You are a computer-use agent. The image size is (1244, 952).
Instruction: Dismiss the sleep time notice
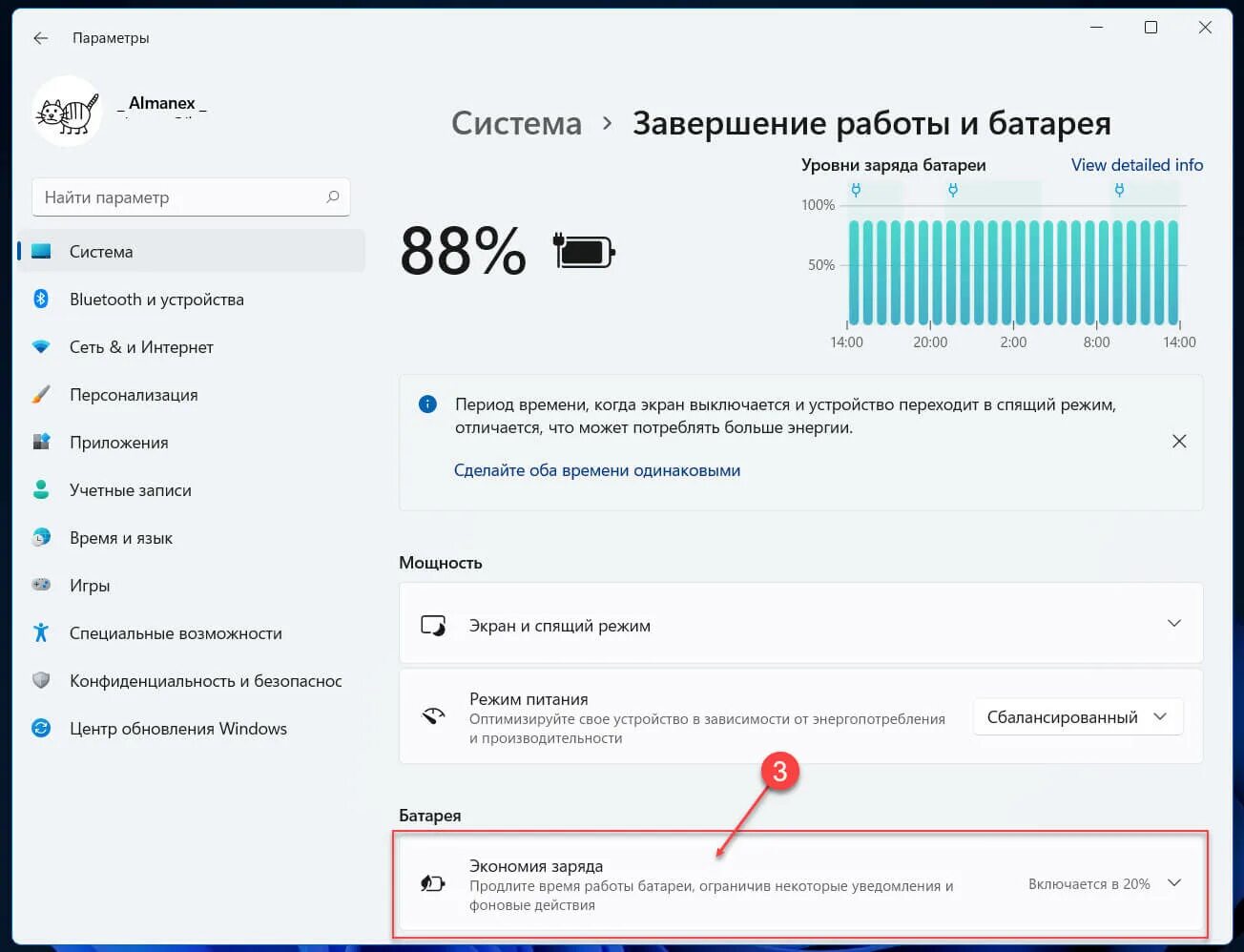coord(1179,442)
